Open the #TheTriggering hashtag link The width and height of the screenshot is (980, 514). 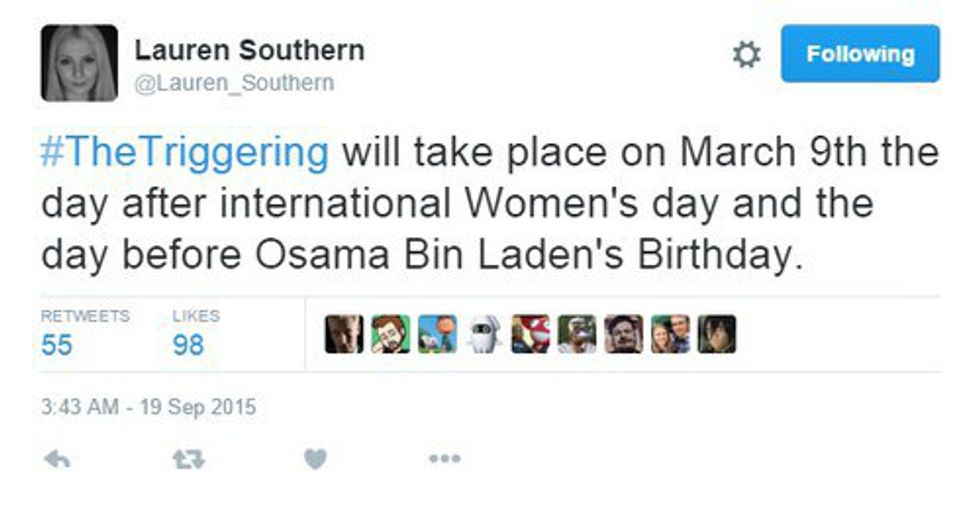click(x=185, y=154)
